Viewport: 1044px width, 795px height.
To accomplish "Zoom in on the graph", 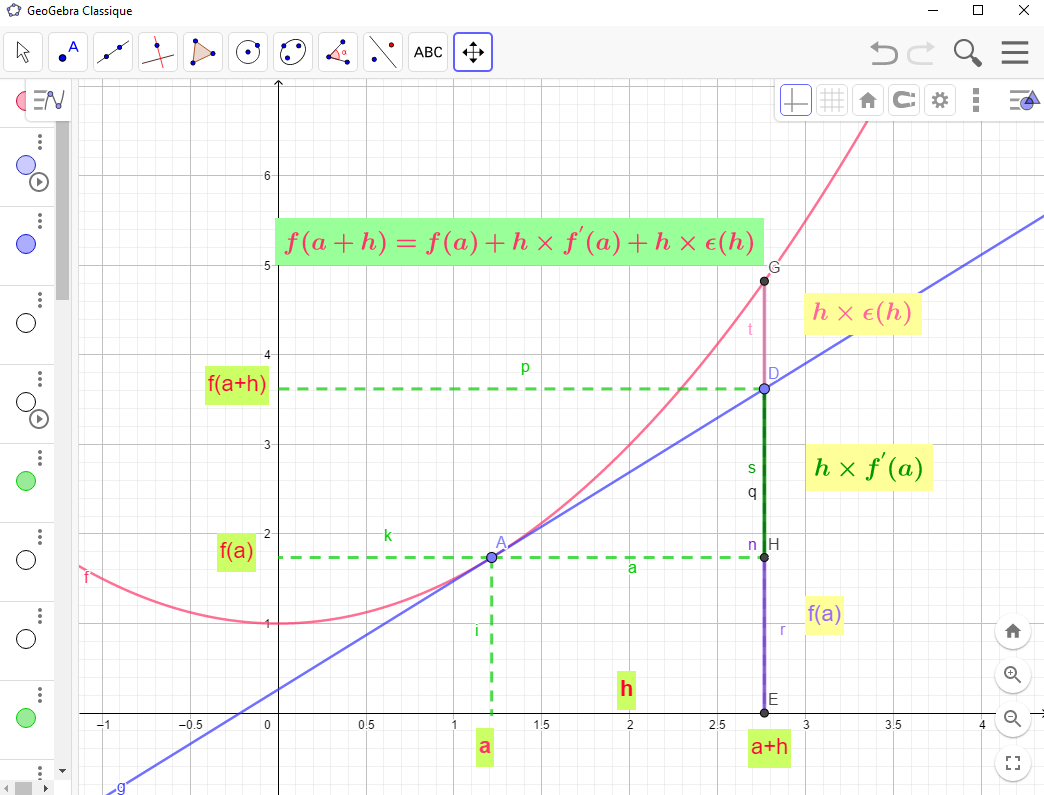I will (x=1013, y=675).
